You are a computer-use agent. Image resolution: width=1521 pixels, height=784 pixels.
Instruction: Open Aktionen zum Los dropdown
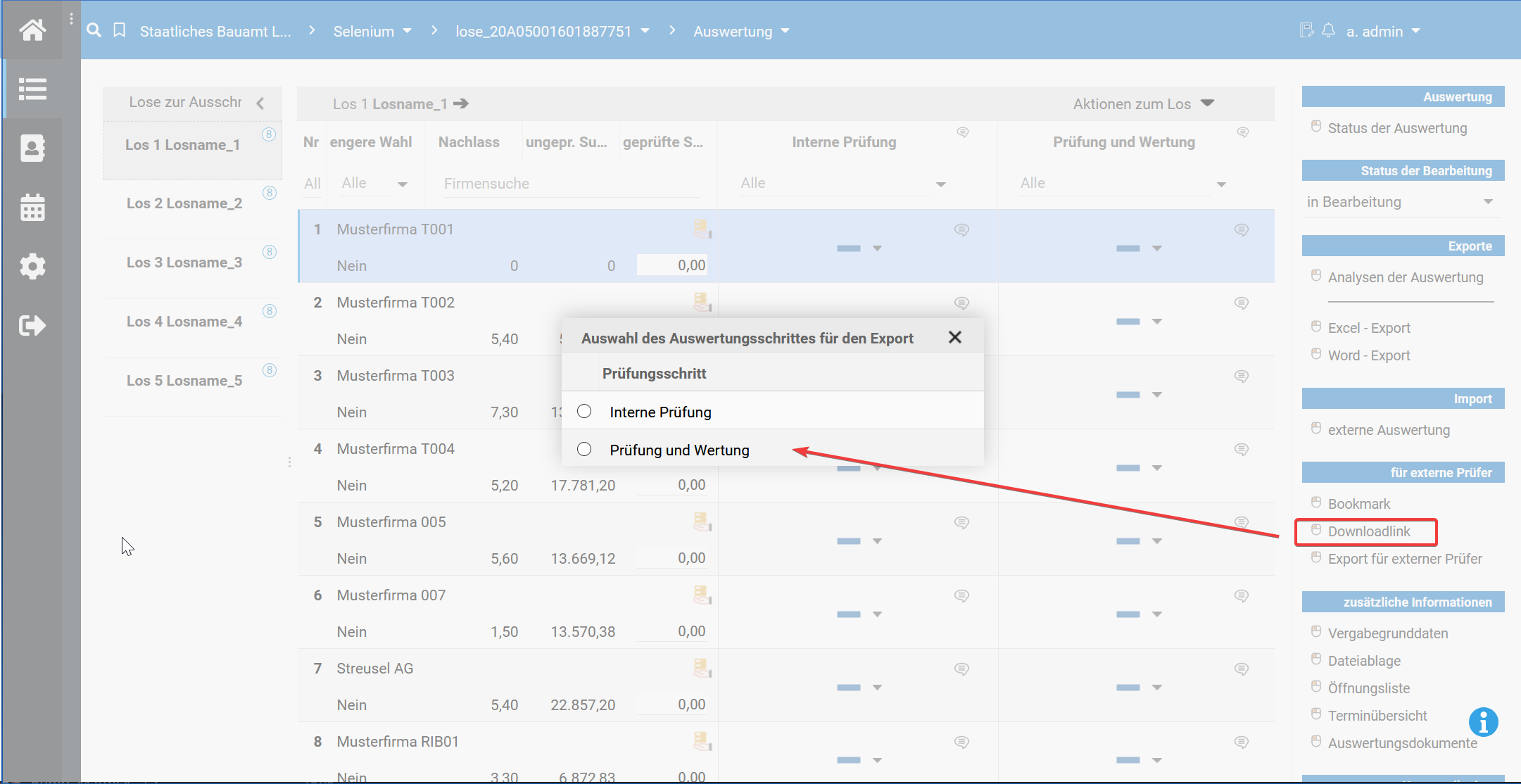[1144, 103]
